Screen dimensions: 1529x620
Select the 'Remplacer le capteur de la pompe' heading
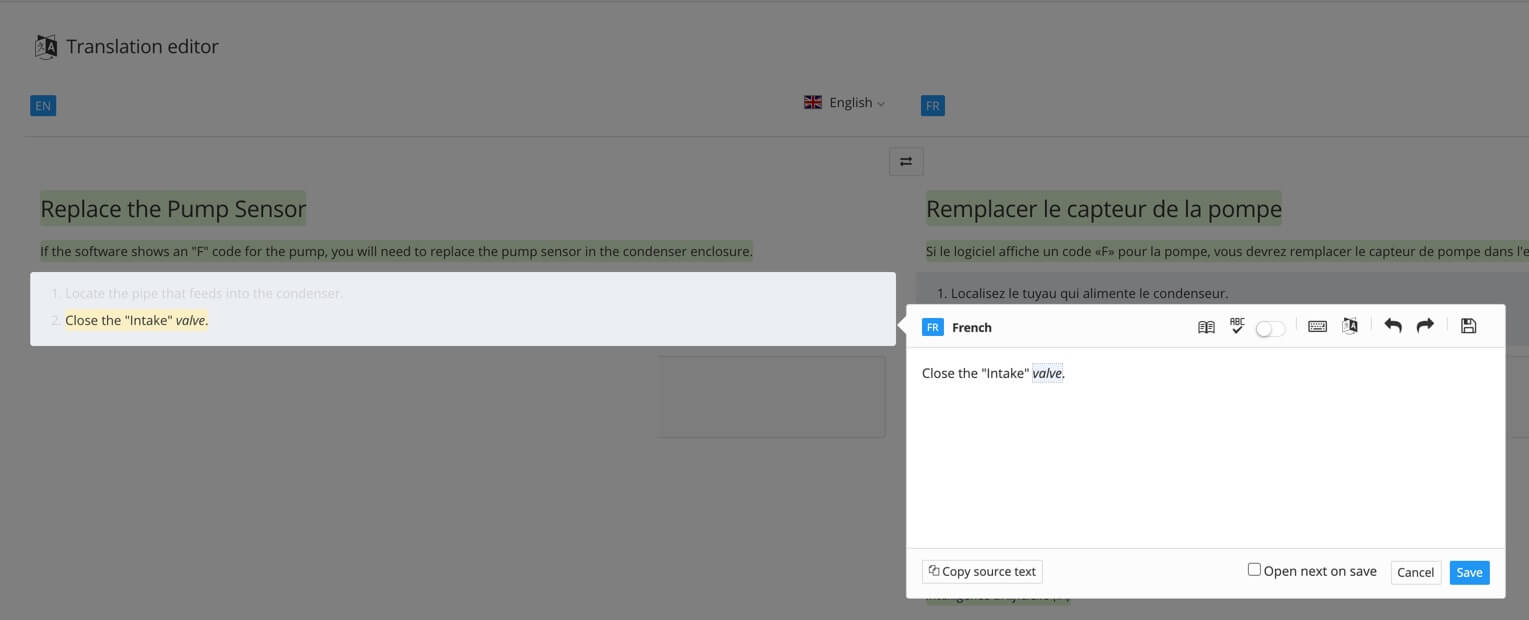click(x=1103, y=209)
